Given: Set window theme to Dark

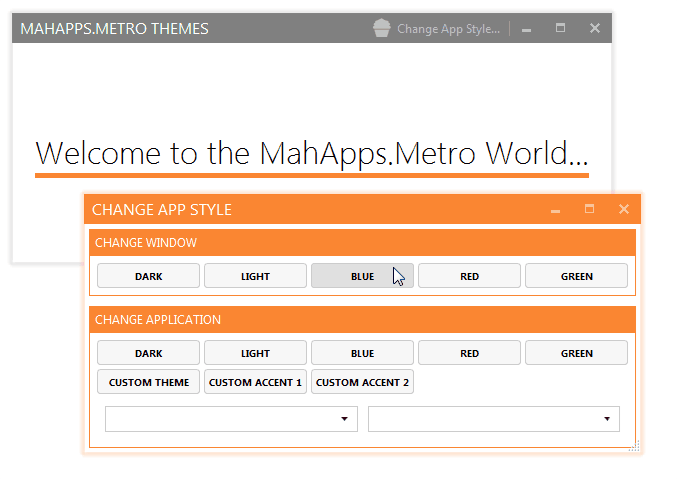Looking at the screenshot, I should coord(149,276).
